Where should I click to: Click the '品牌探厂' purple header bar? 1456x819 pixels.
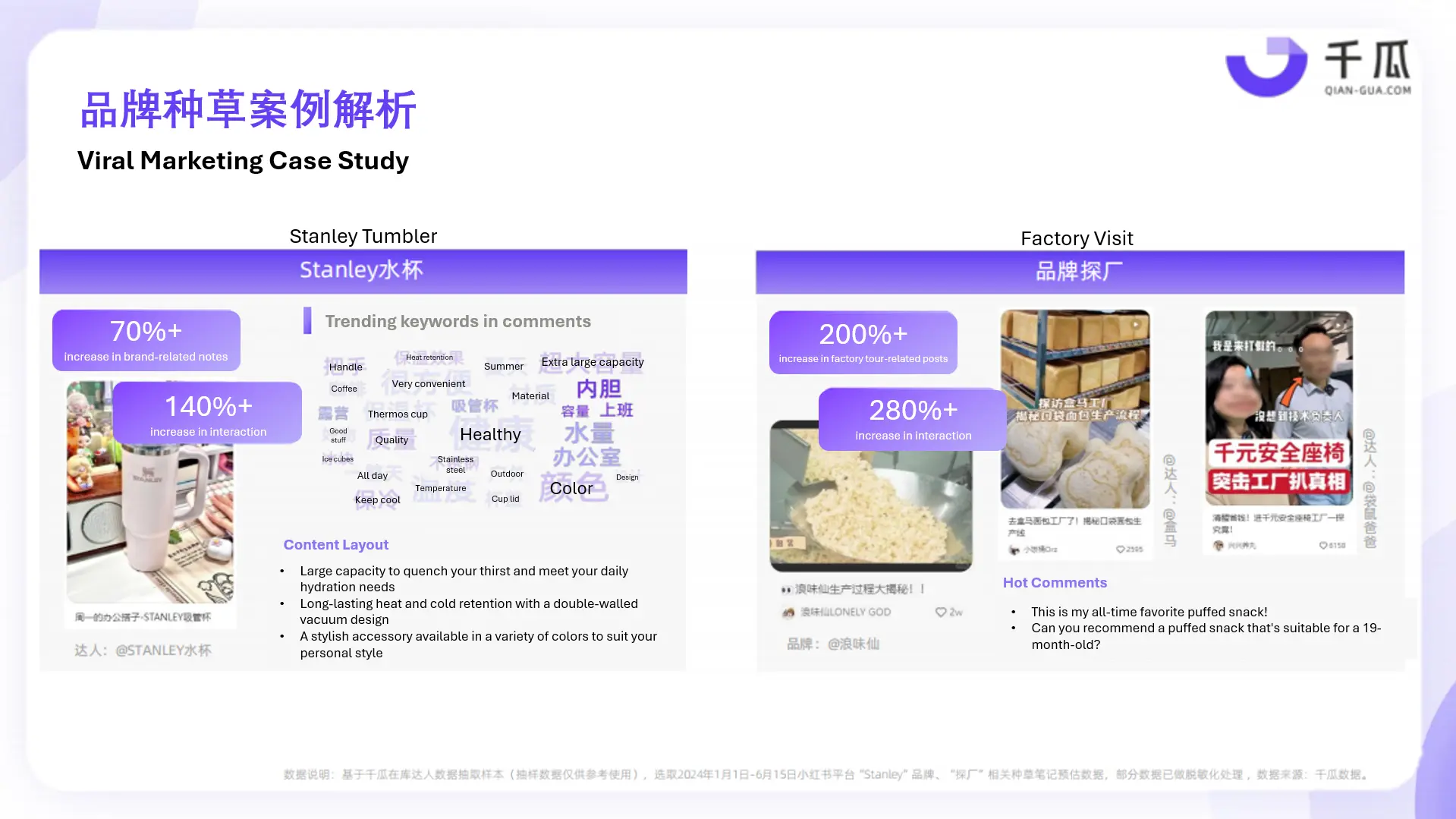click(1080, 272)
